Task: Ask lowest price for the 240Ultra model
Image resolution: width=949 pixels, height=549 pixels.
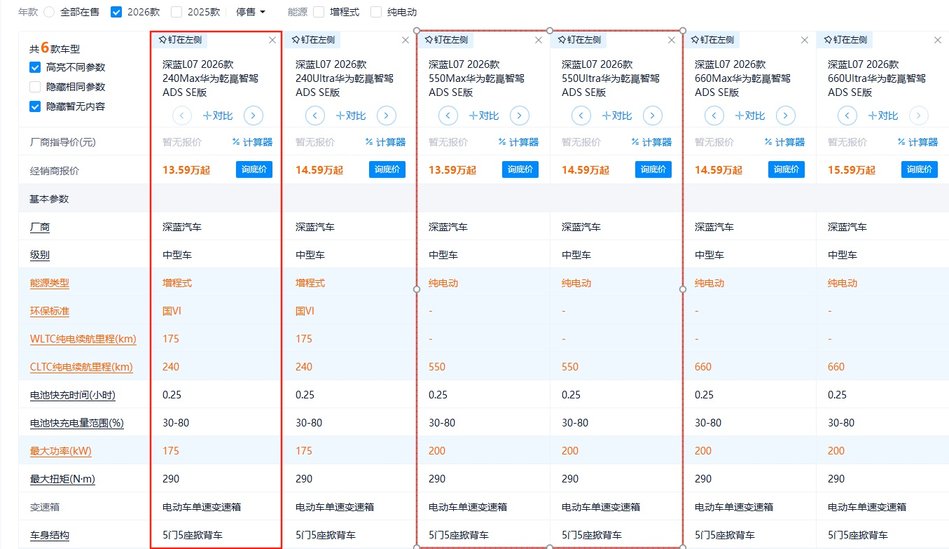Action: point(387,169)
